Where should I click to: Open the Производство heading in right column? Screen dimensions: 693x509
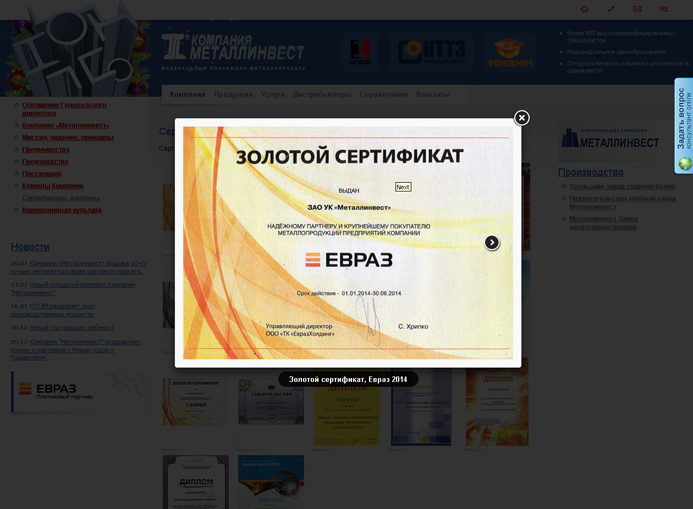click(x=591, y=172)
